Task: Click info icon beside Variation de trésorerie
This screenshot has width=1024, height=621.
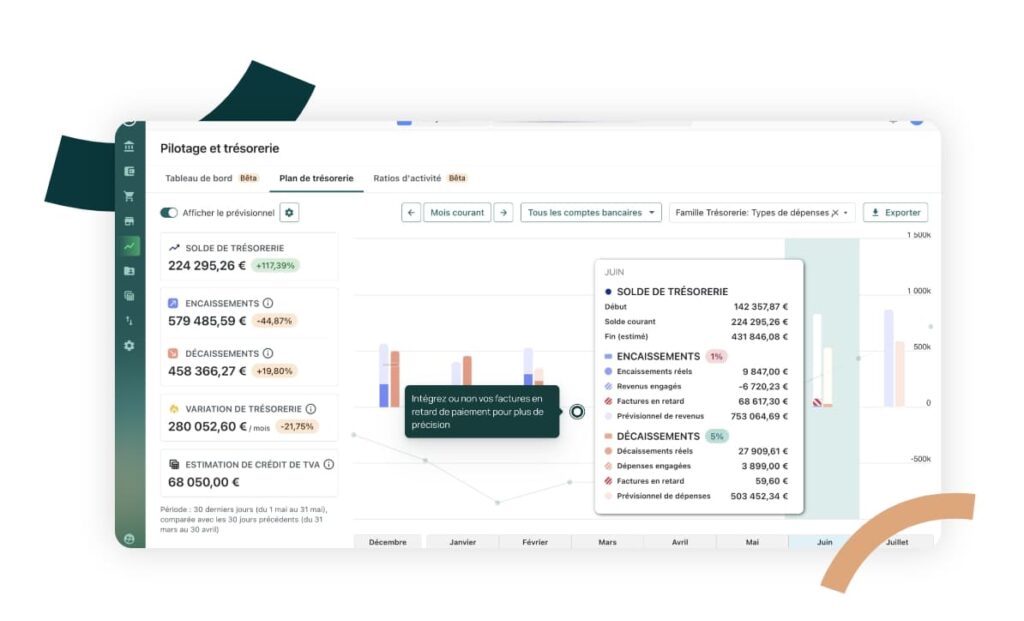Action: click(311, 408)
